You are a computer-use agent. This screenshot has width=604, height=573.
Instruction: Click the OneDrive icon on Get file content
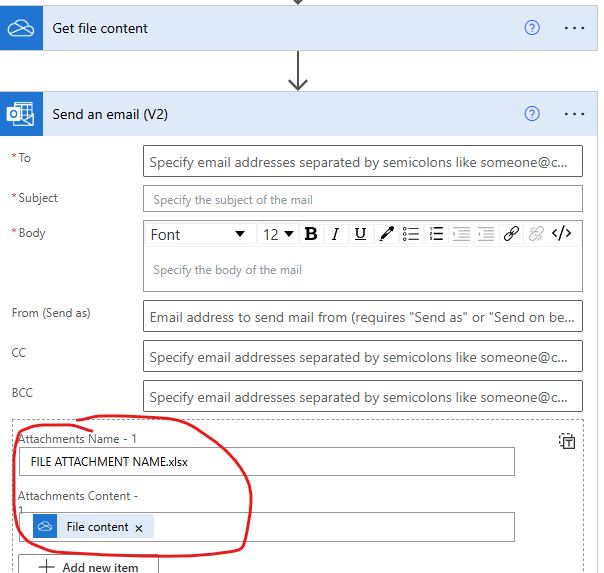[x=21, y=28]
